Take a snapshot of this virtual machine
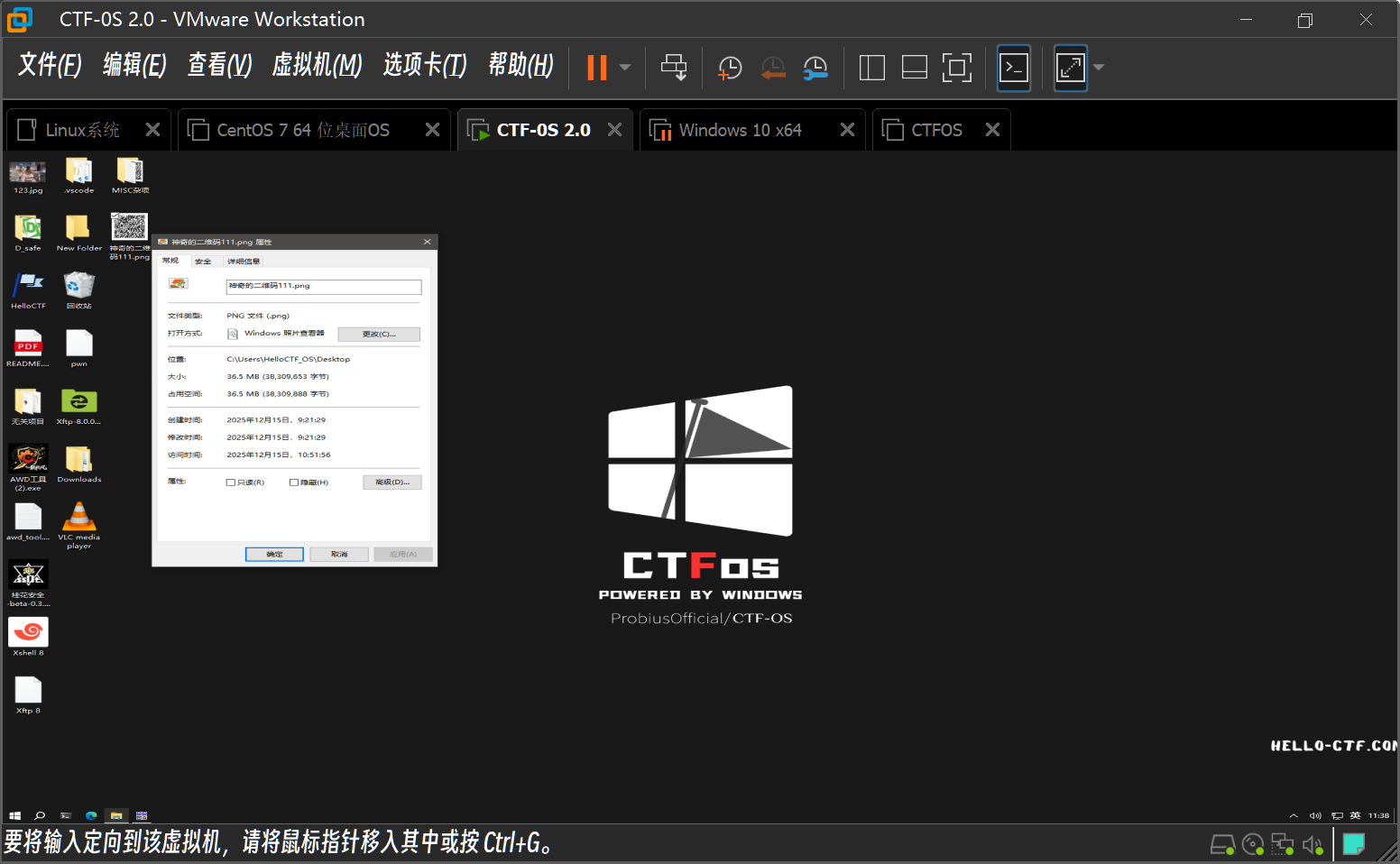 click(730, 68)
